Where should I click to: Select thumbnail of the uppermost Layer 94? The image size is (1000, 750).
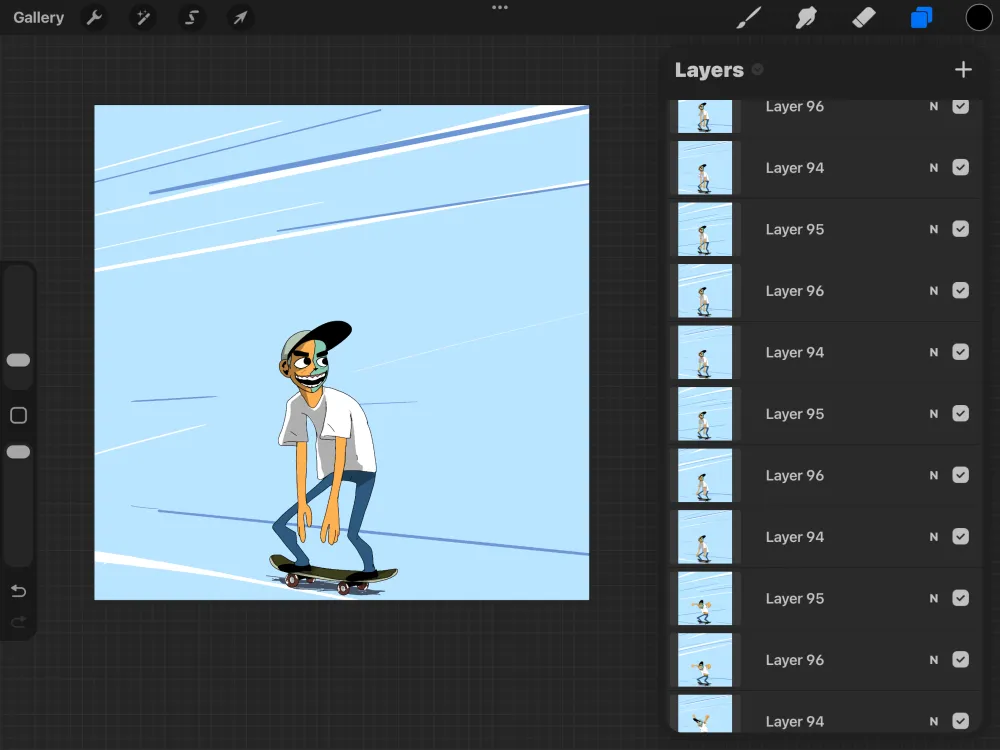point(705,168)
